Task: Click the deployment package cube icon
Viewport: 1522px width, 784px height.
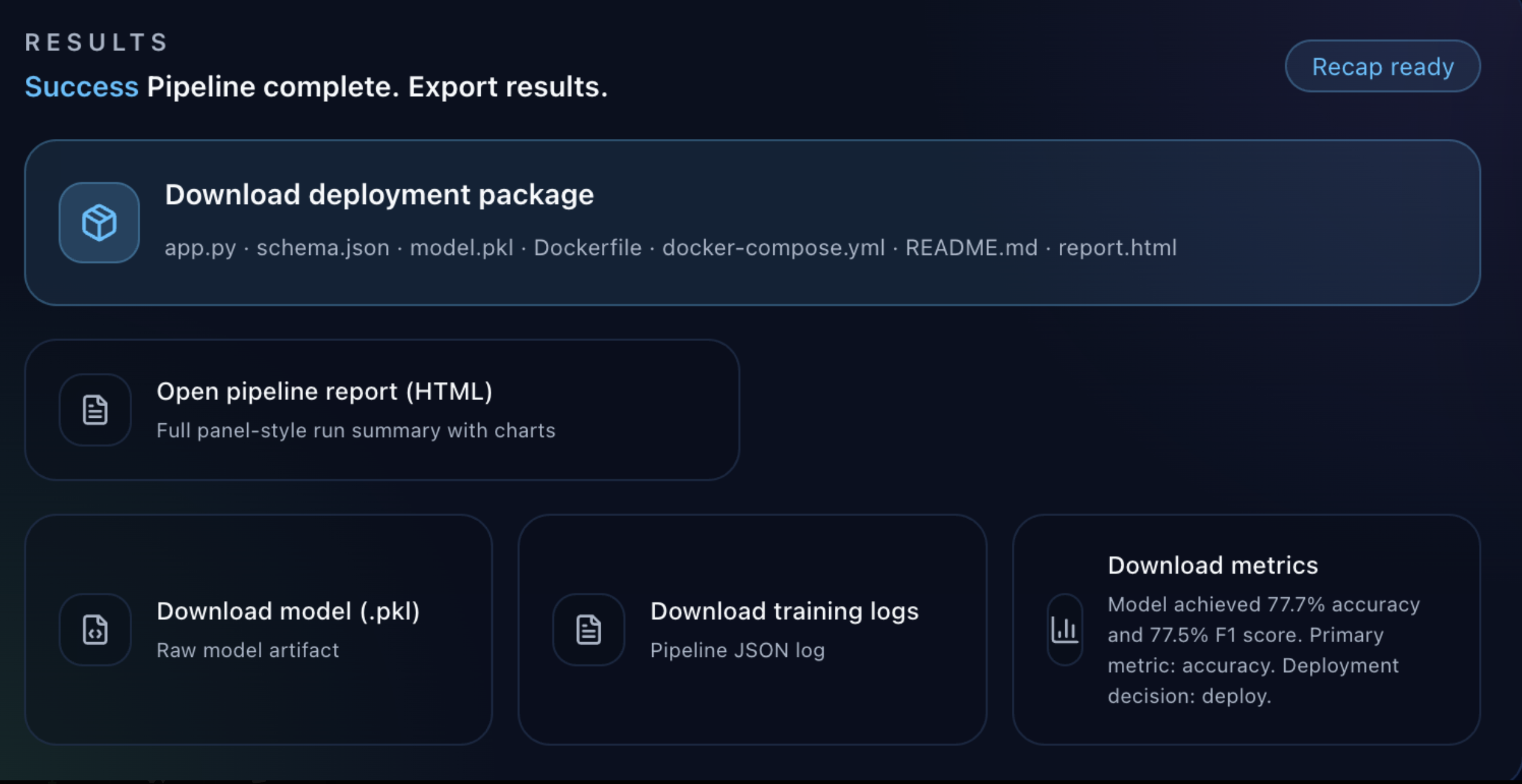Action: [99, 222]
